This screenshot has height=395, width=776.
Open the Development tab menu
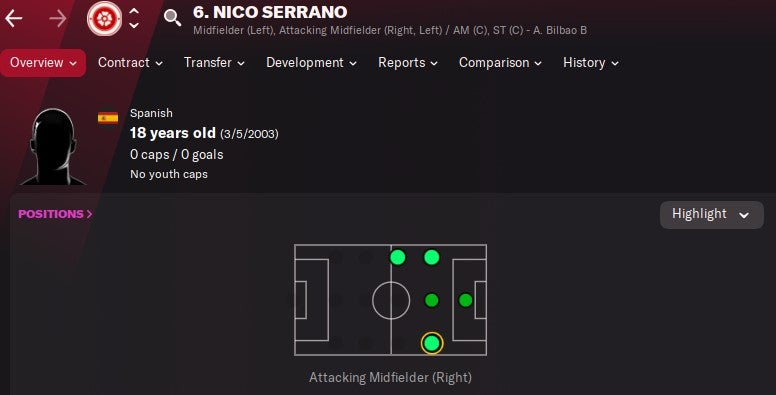[x=311, y=63]
